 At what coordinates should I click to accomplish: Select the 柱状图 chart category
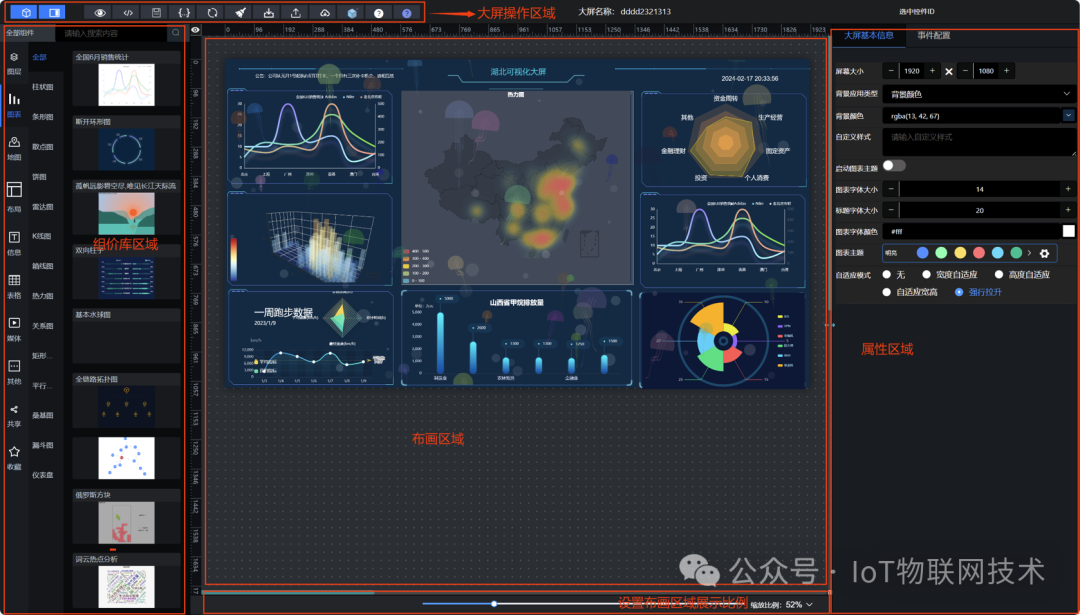point(43,87)
